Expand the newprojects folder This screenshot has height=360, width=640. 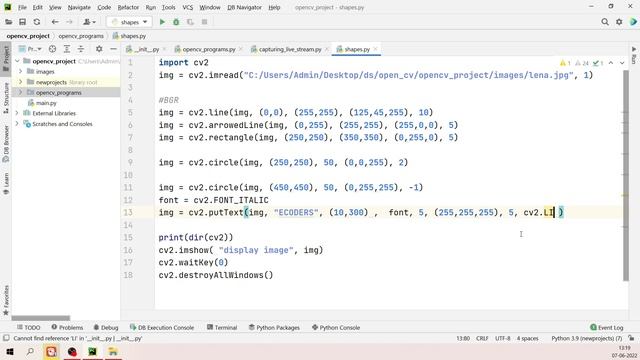pyautogui.click(x=20, y=82)
